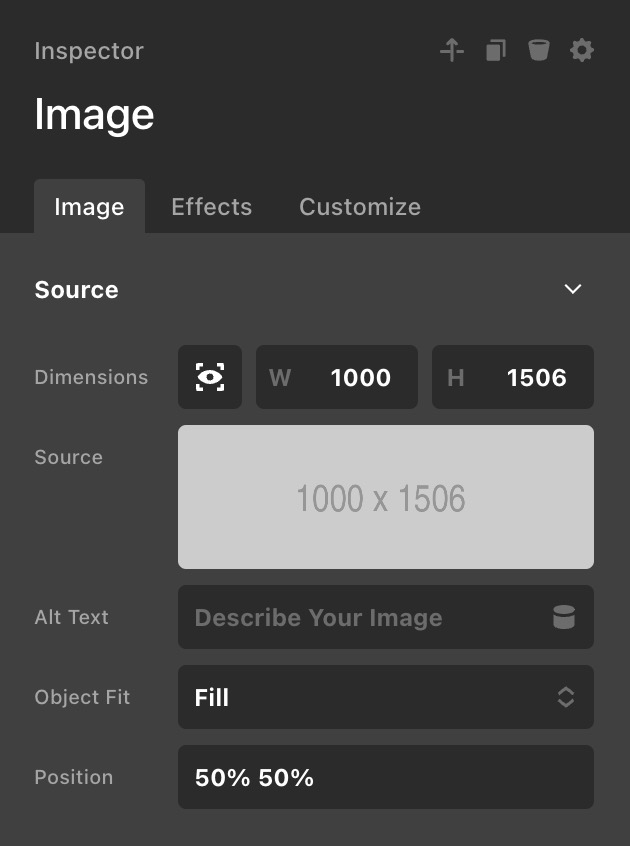The height and width of the screenshot is (846, 630).
Task: Click the Object Fit label
Action: point(82,697)
